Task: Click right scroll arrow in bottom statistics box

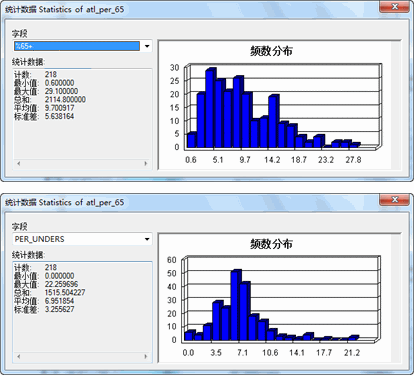Action: [146, 356]
